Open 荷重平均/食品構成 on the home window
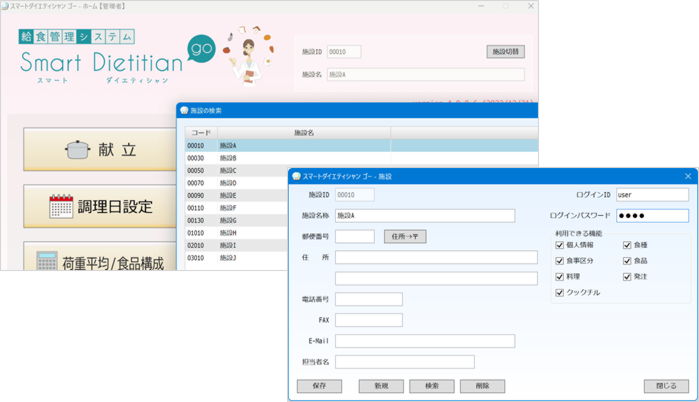 click(100, 257)
